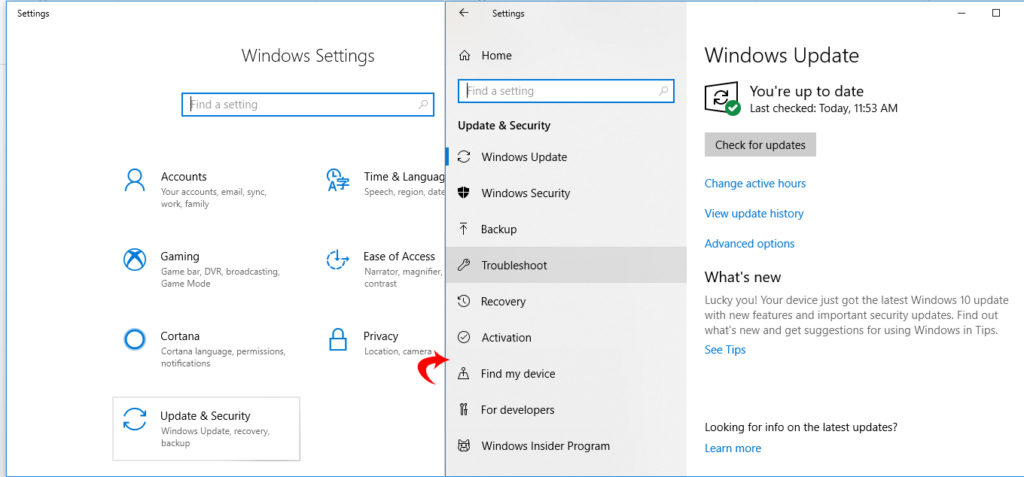Viewport: 1024px width, 477px height.
Task: Click the Time & Language icon
Action: pyautogui.click(x=338, y=180)
